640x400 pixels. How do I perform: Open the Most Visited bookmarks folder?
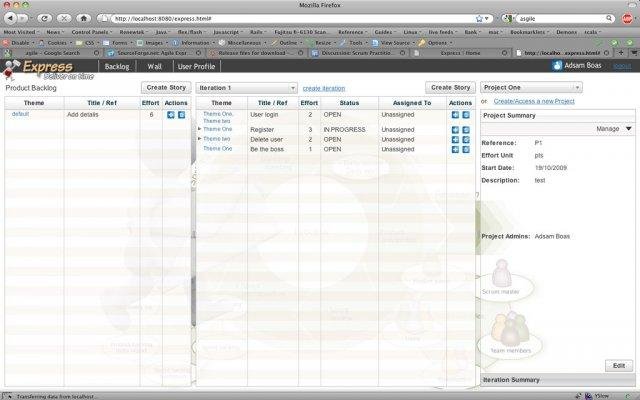click(x=20, y=32)
